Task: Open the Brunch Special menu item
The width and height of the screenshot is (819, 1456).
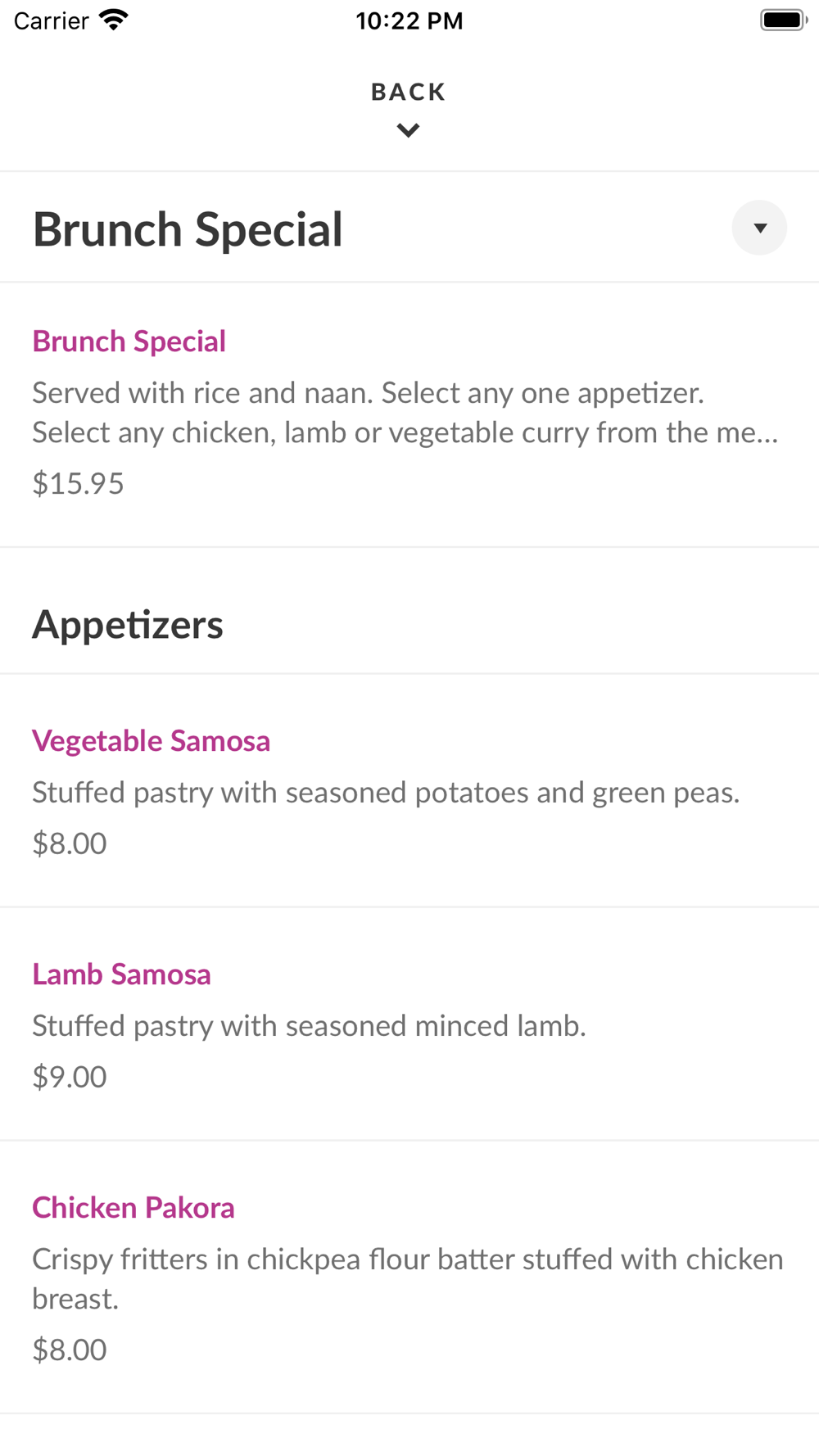Action: pos(129,341)
